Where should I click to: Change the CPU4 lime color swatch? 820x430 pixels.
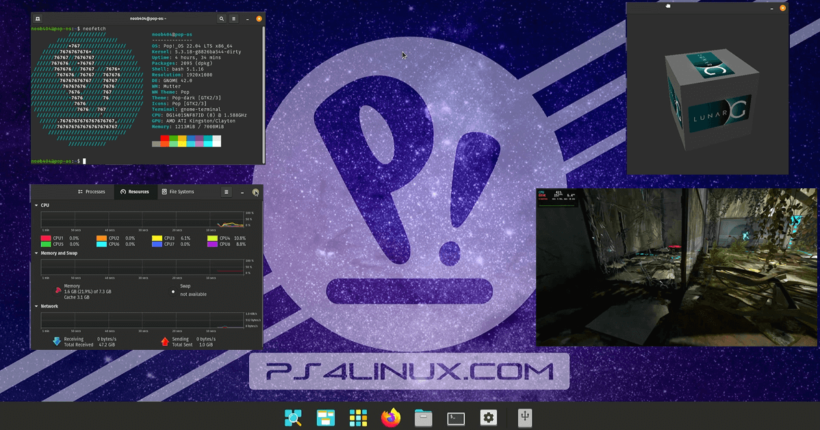pyautogui.click(x=212, y=238)
